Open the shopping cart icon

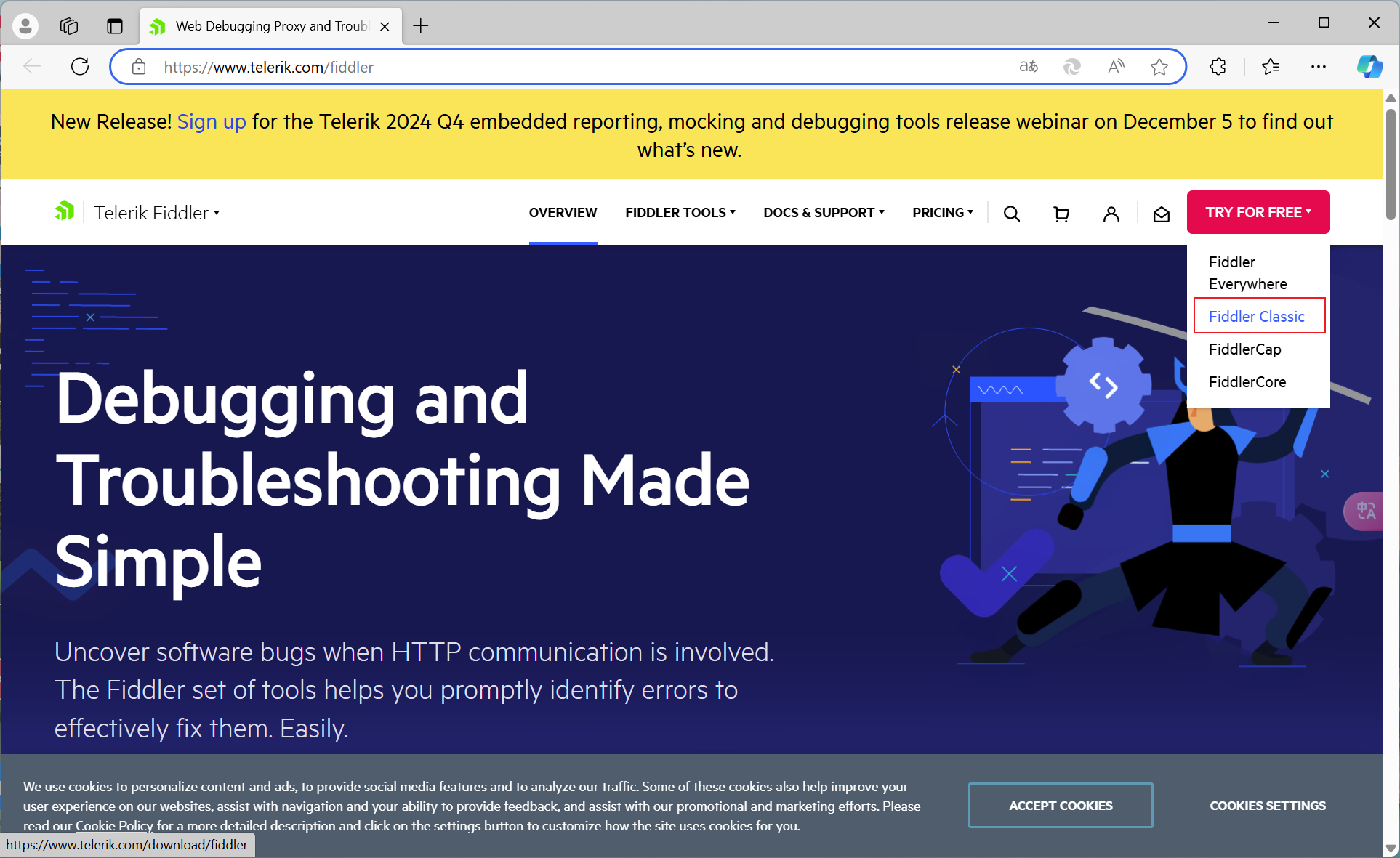click(x=1061, y=214)
